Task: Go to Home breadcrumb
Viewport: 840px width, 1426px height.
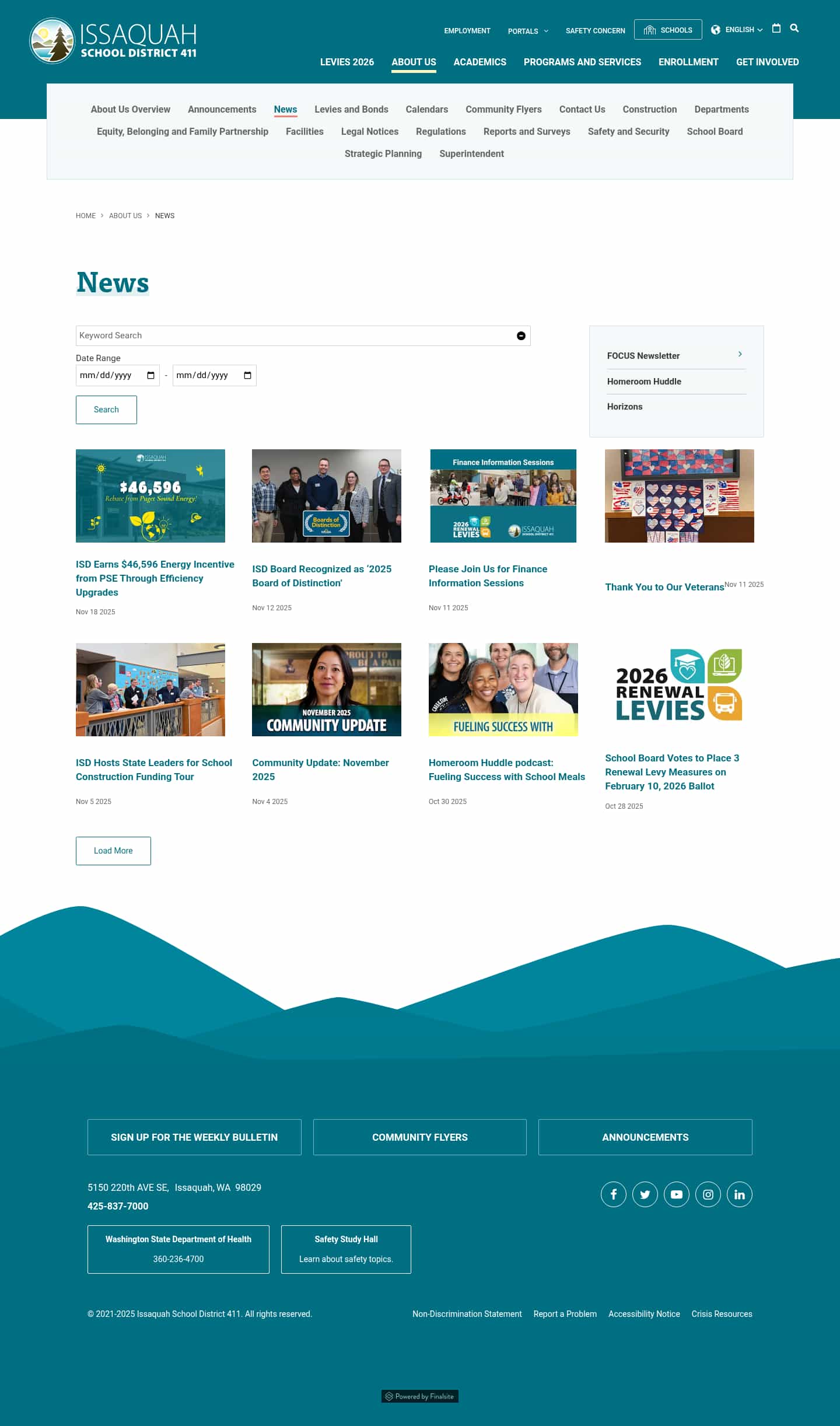Action: pos(86,216)
